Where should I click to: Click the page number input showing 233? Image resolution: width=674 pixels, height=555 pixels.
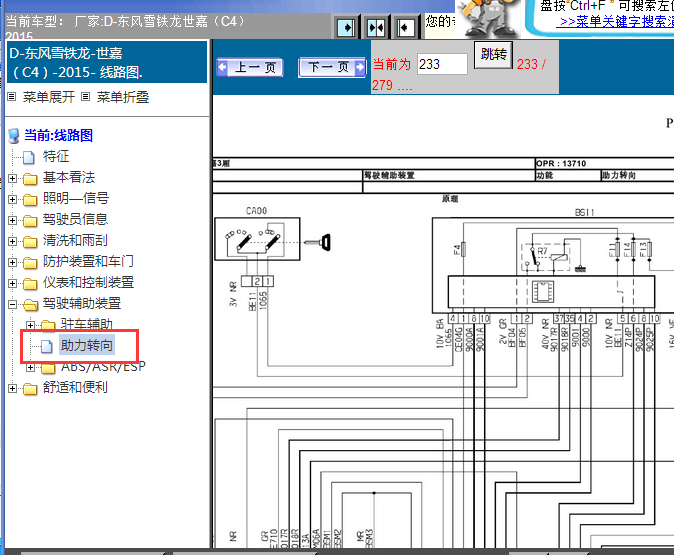tap(442, 64)
